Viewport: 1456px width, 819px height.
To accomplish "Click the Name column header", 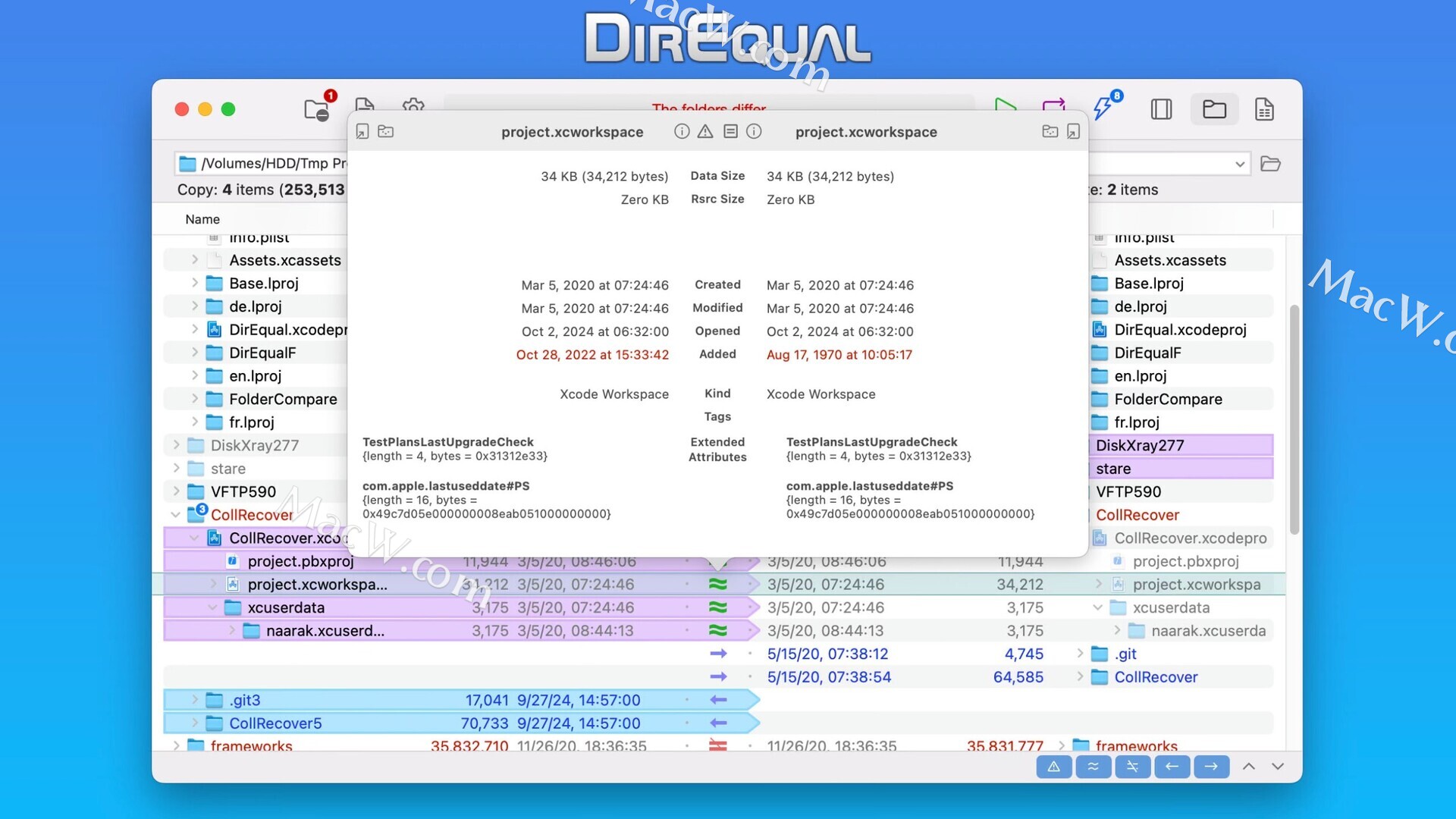I will 202,219.
